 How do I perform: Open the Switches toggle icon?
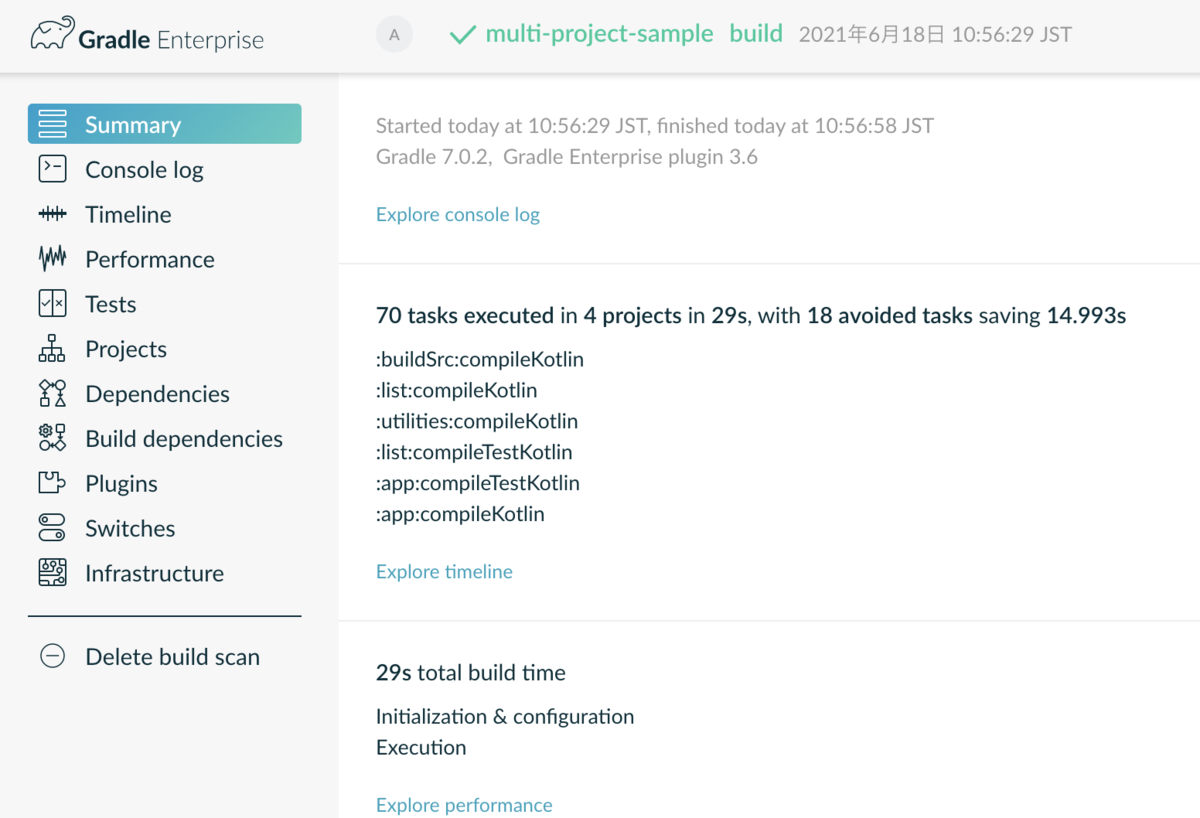coord(52,528)
